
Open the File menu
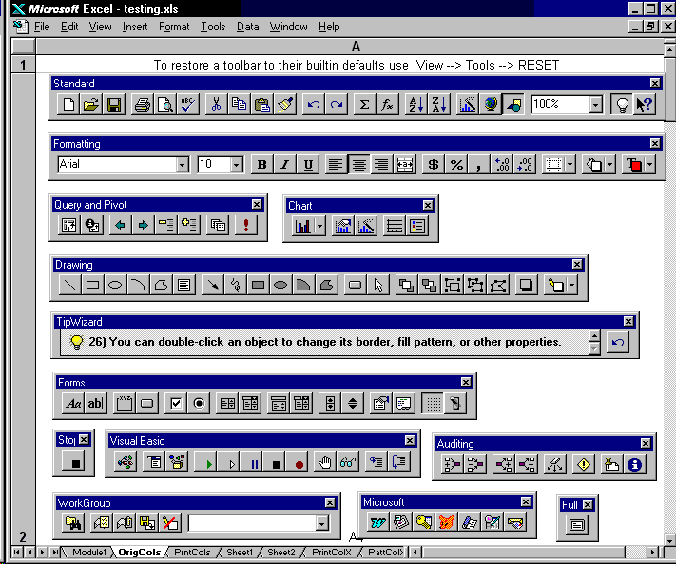41,27
